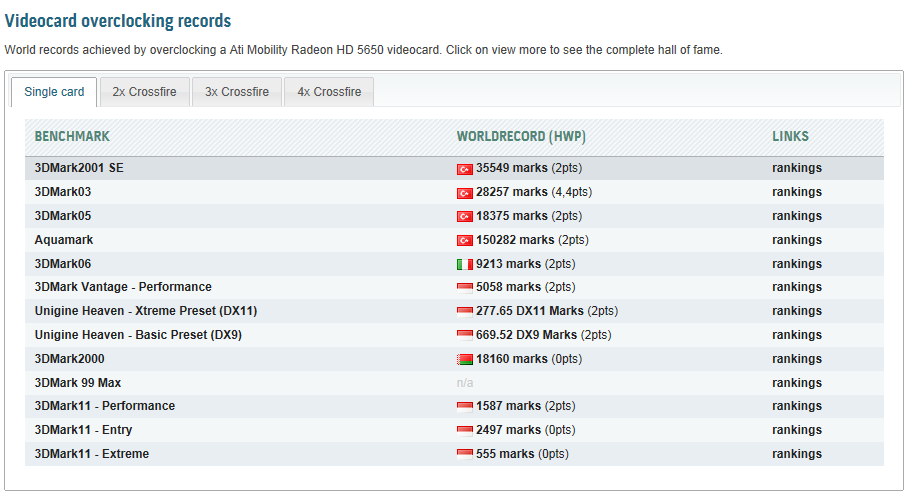
Task: Click the Videocard overclocking records heading
Action: (x=118, y=21)
